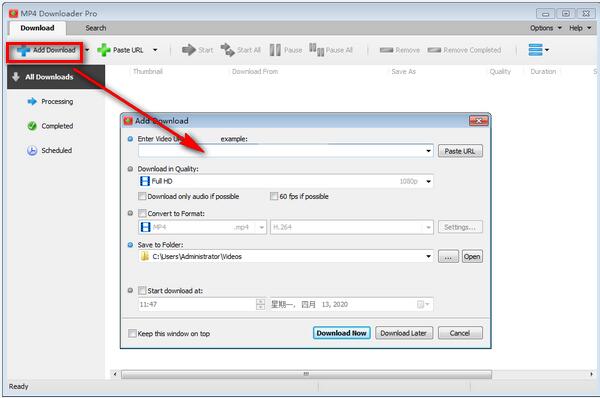
Task: Click the Duration column header
Action: click(x=543, y=72)
